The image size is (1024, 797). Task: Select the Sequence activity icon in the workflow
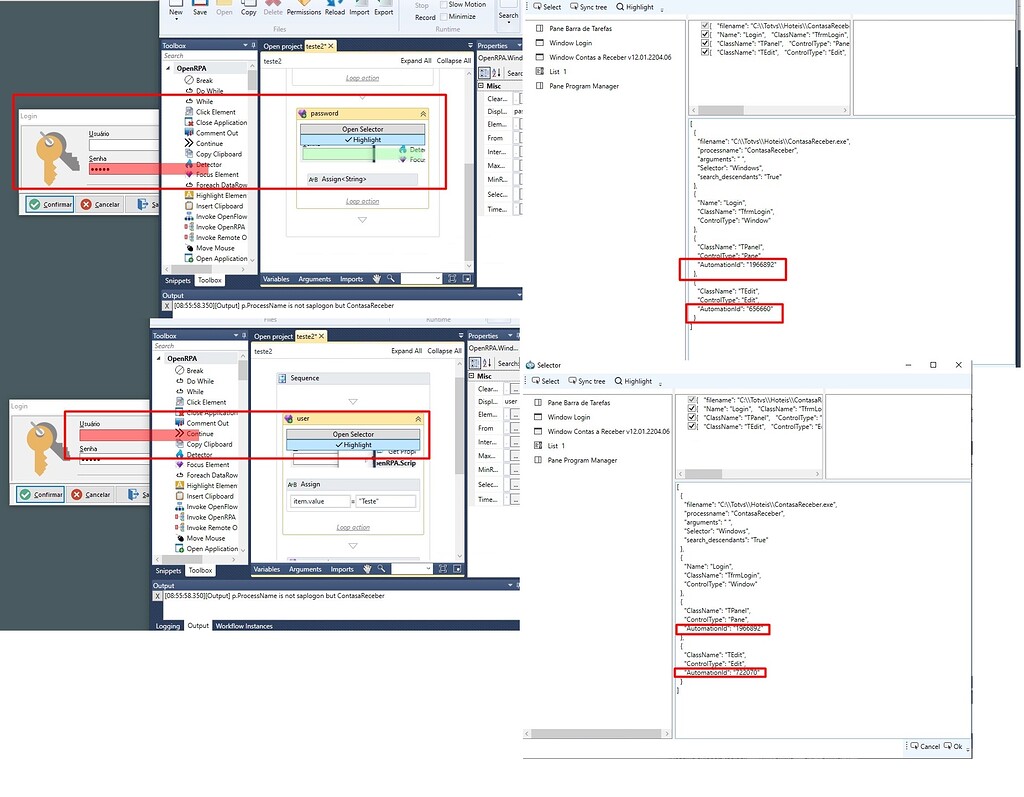(283, 378)
